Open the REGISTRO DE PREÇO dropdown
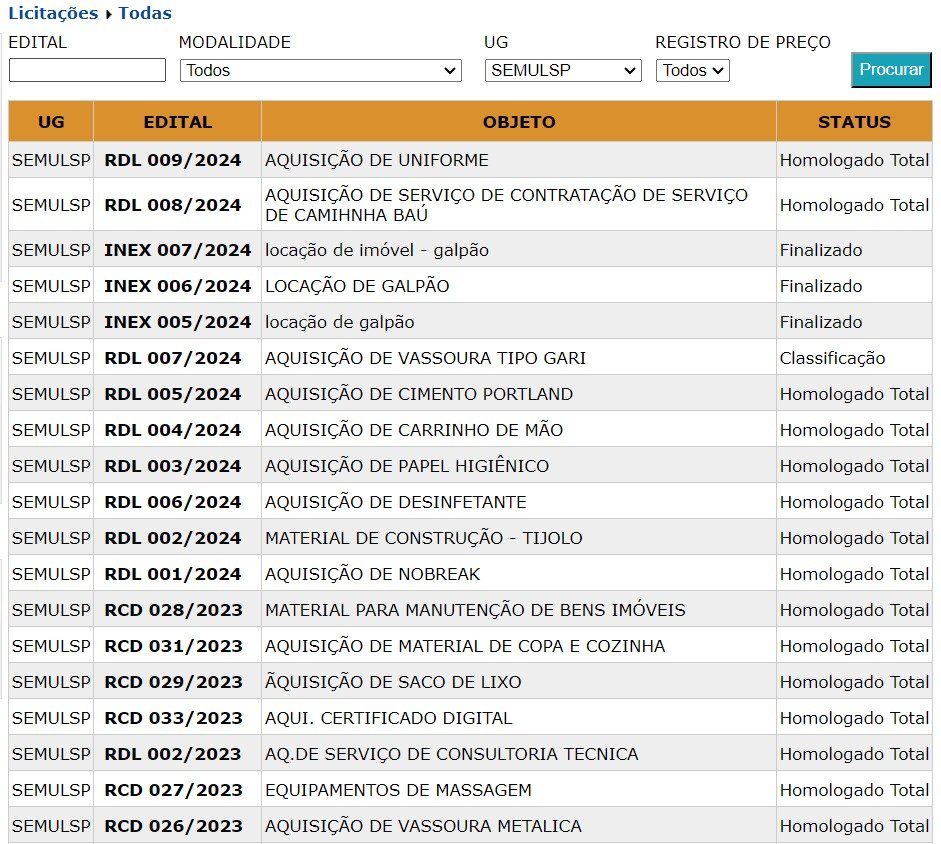The image size is (941, 844). tap(693, 70)
